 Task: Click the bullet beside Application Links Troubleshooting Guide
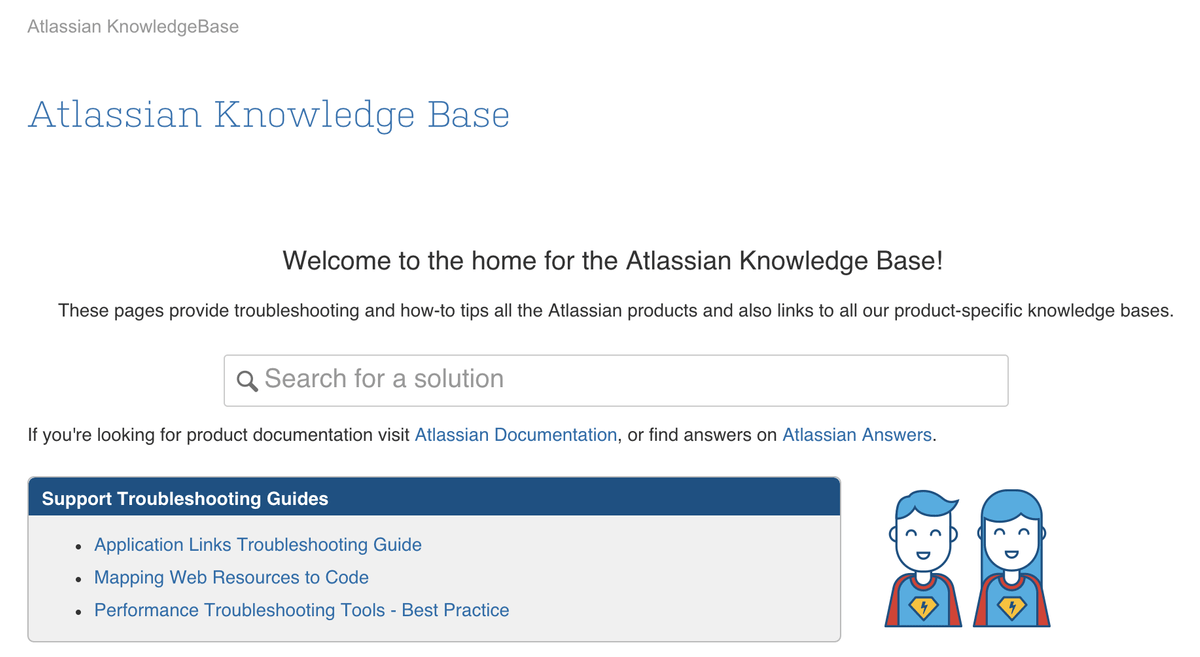coord(78,547)
